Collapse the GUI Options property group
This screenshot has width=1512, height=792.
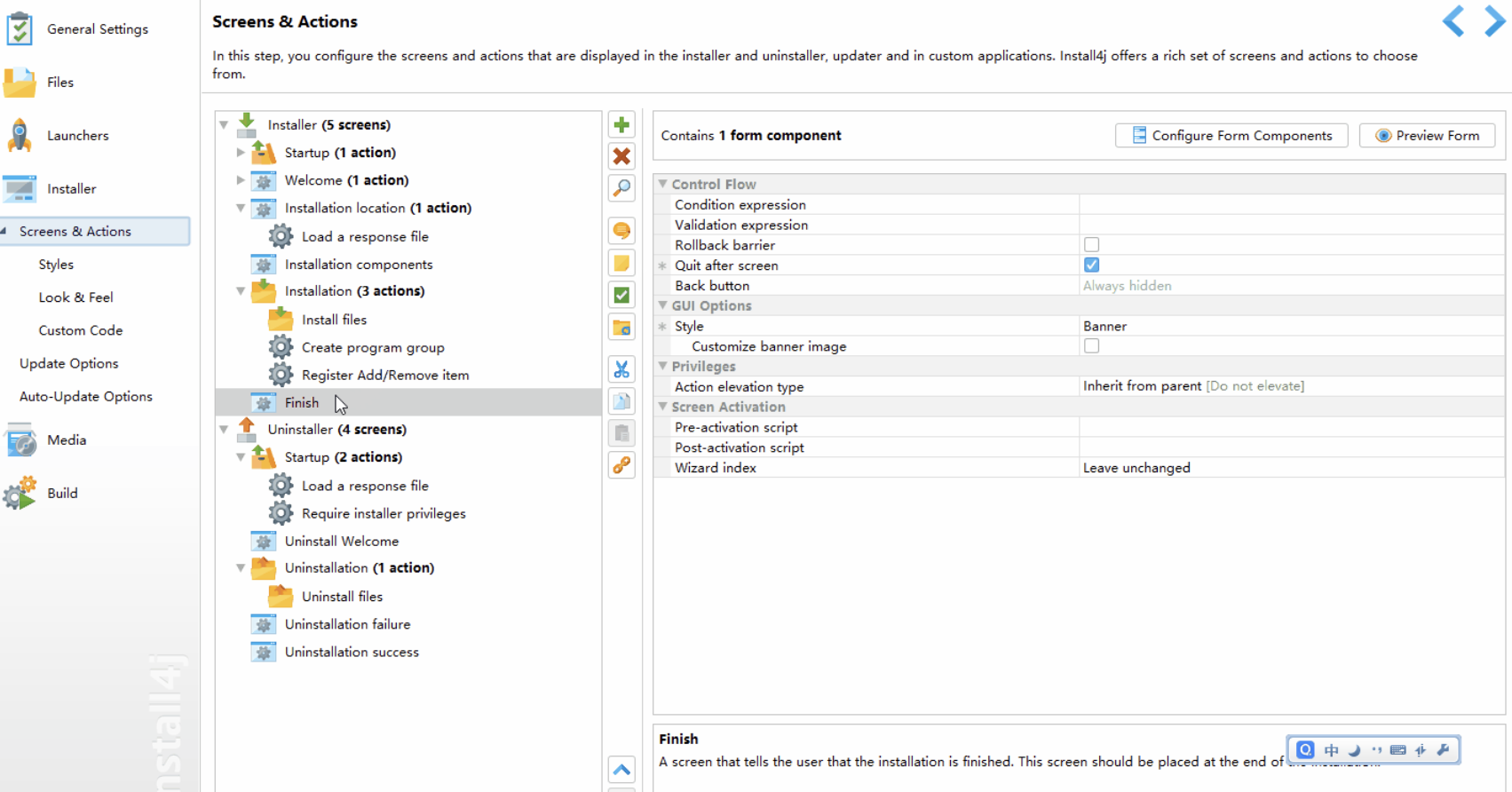click(x=662, y=305)
